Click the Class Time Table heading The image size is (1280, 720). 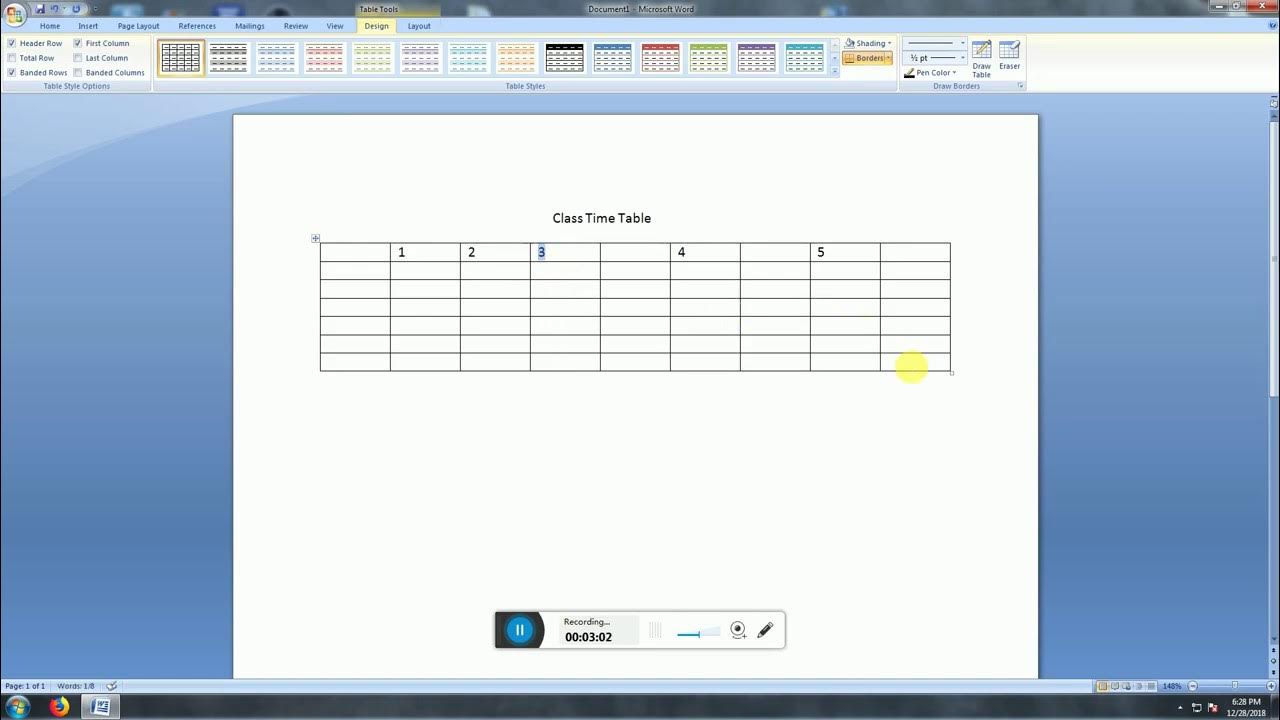[602, 218]
